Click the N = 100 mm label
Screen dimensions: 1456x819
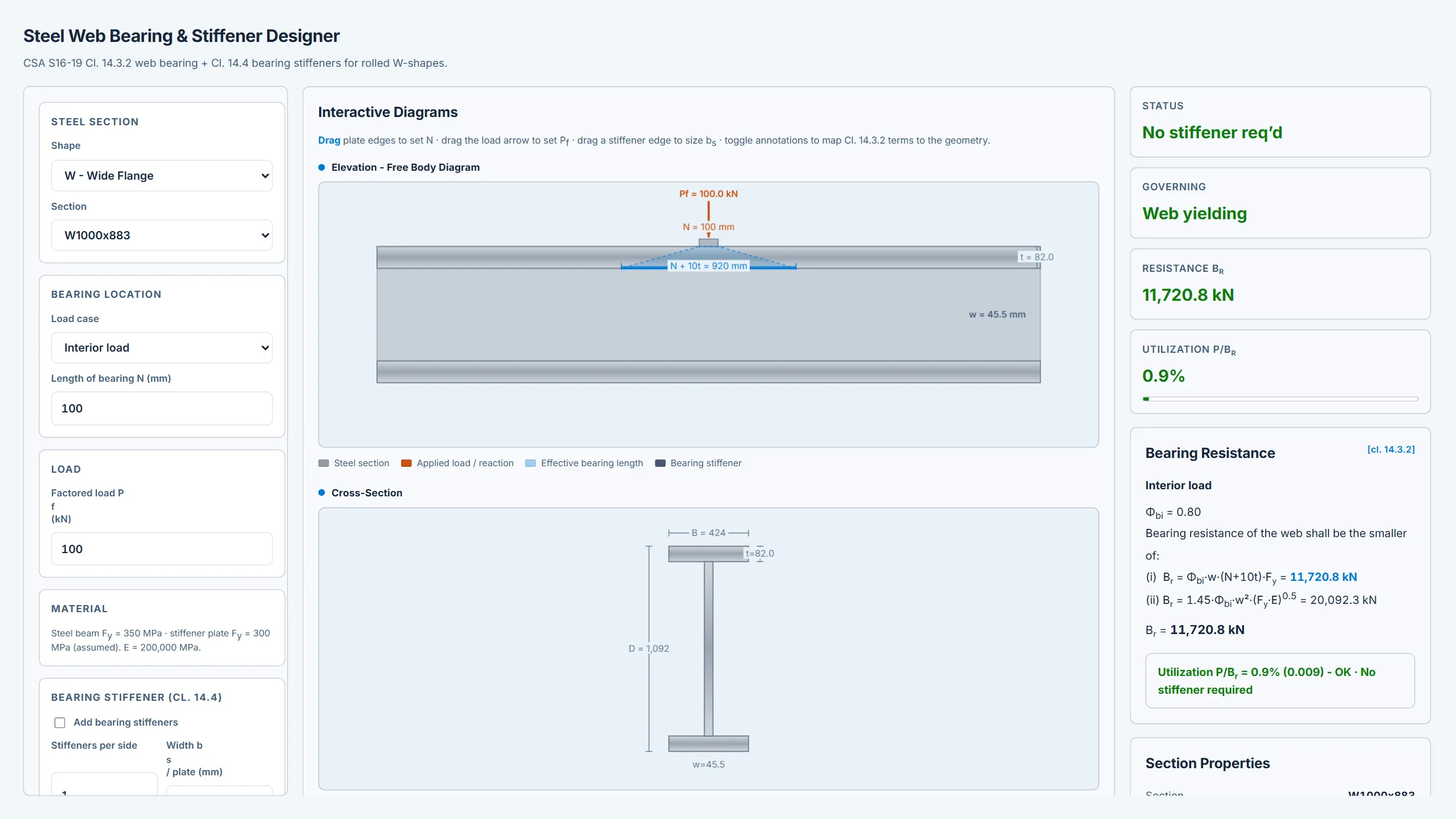[708, 227]
